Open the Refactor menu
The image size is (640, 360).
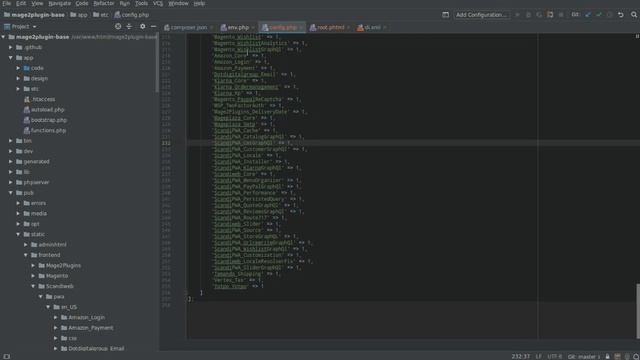[x=104, y=3]
